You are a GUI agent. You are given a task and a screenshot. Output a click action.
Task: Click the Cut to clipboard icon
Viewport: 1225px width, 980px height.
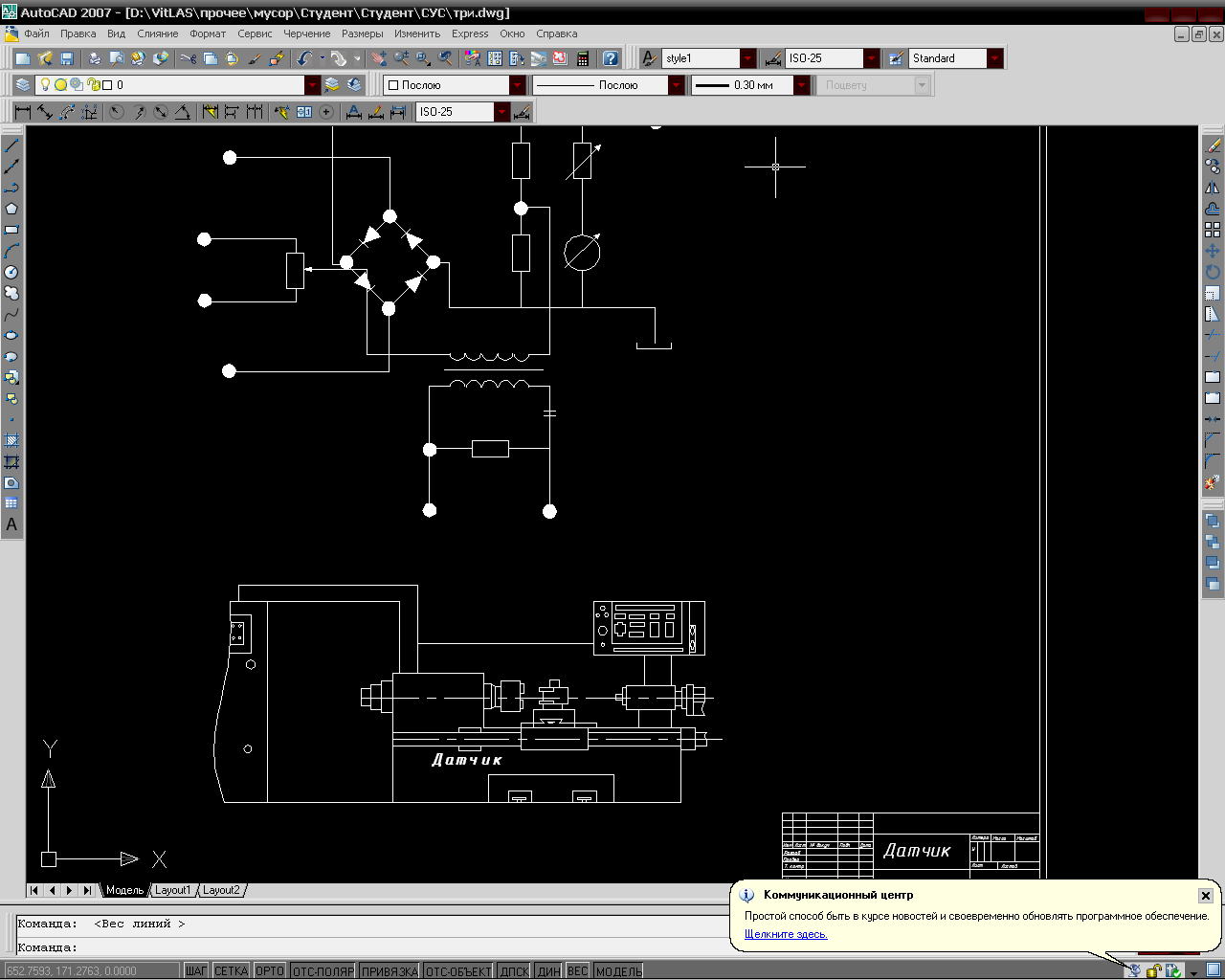188,58
